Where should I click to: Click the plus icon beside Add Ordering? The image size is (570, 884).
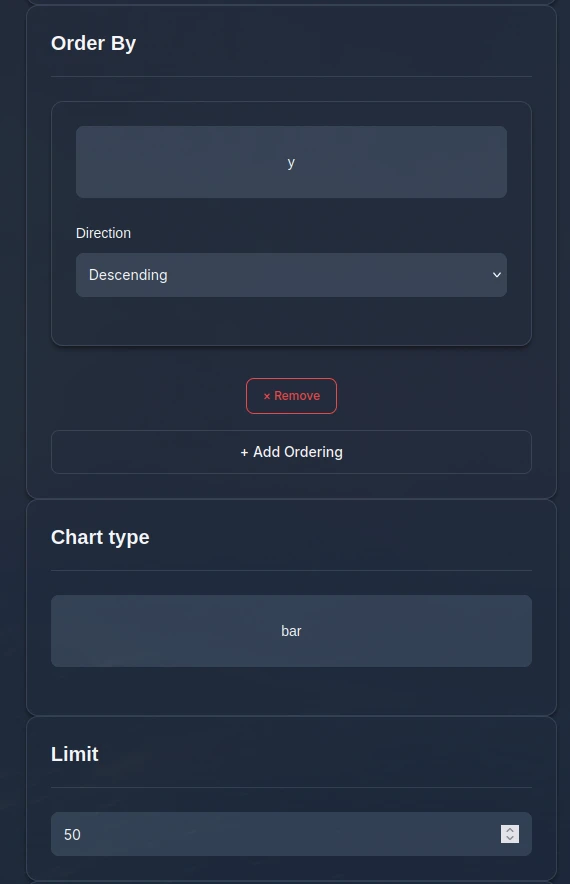[x=244, y=452]
